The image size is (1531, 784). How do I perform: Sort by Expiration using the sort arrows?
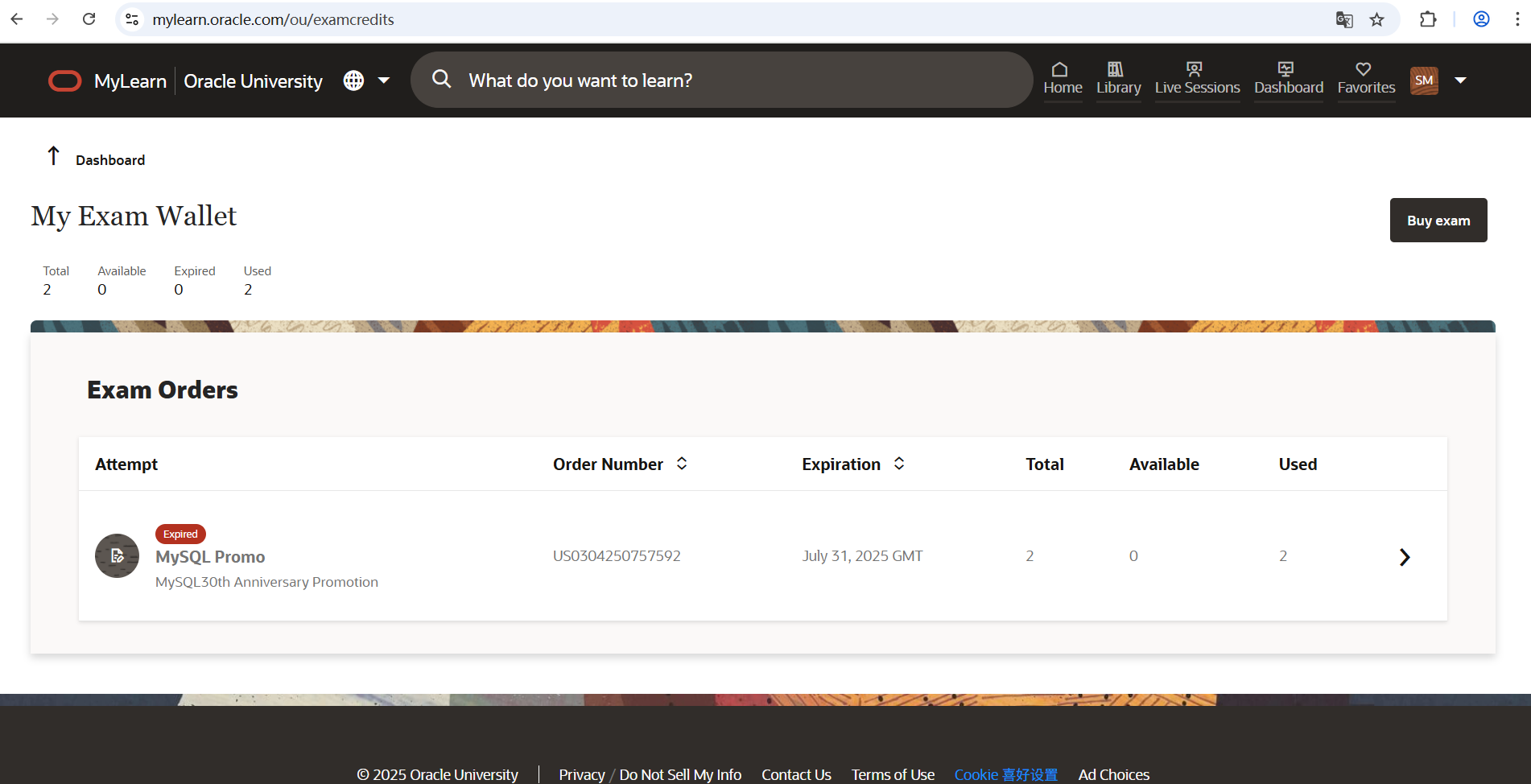(899, 464)
